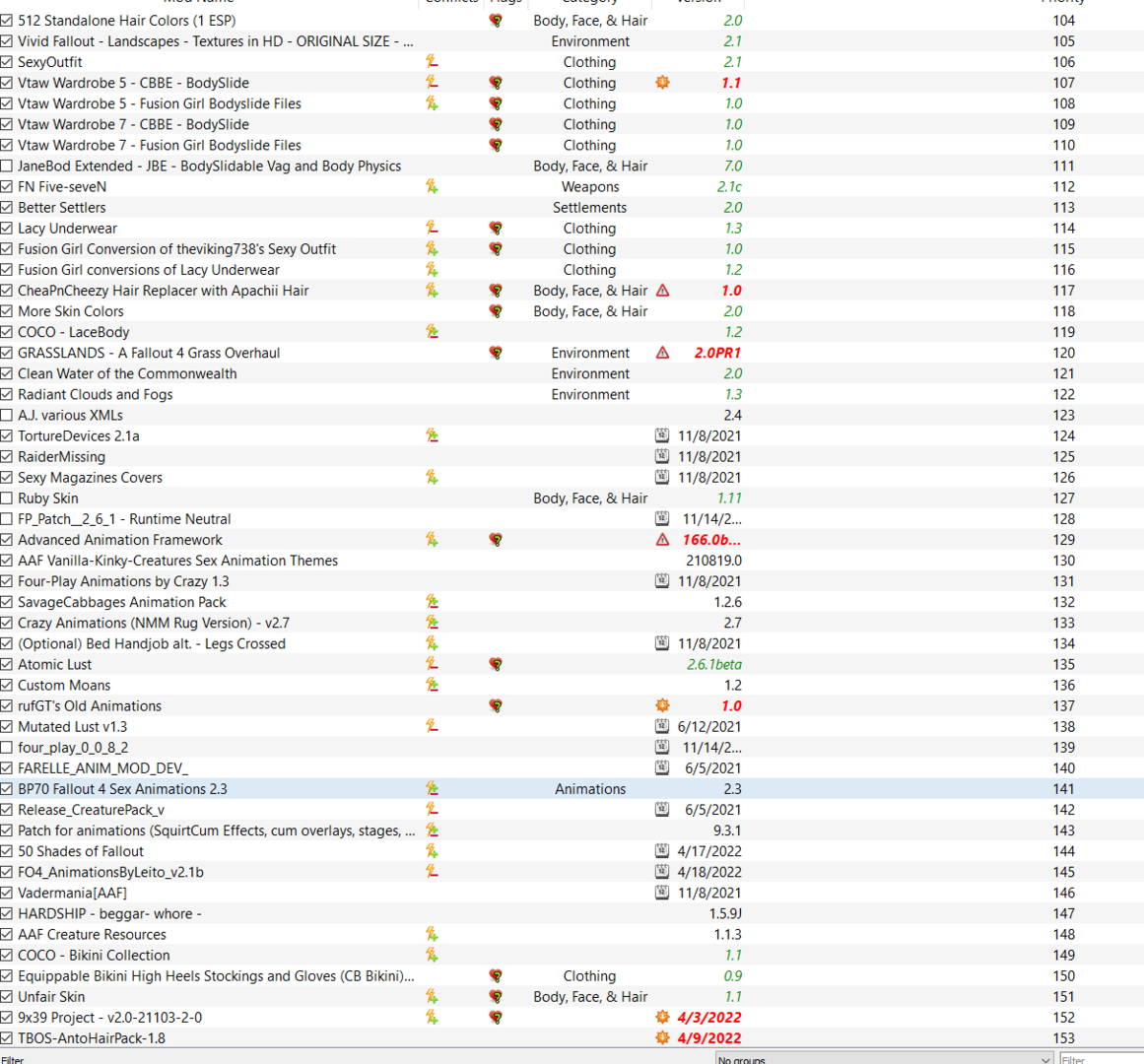
Task: Click the Animations category cell for BP70 row
Action: tap(590, 789)
